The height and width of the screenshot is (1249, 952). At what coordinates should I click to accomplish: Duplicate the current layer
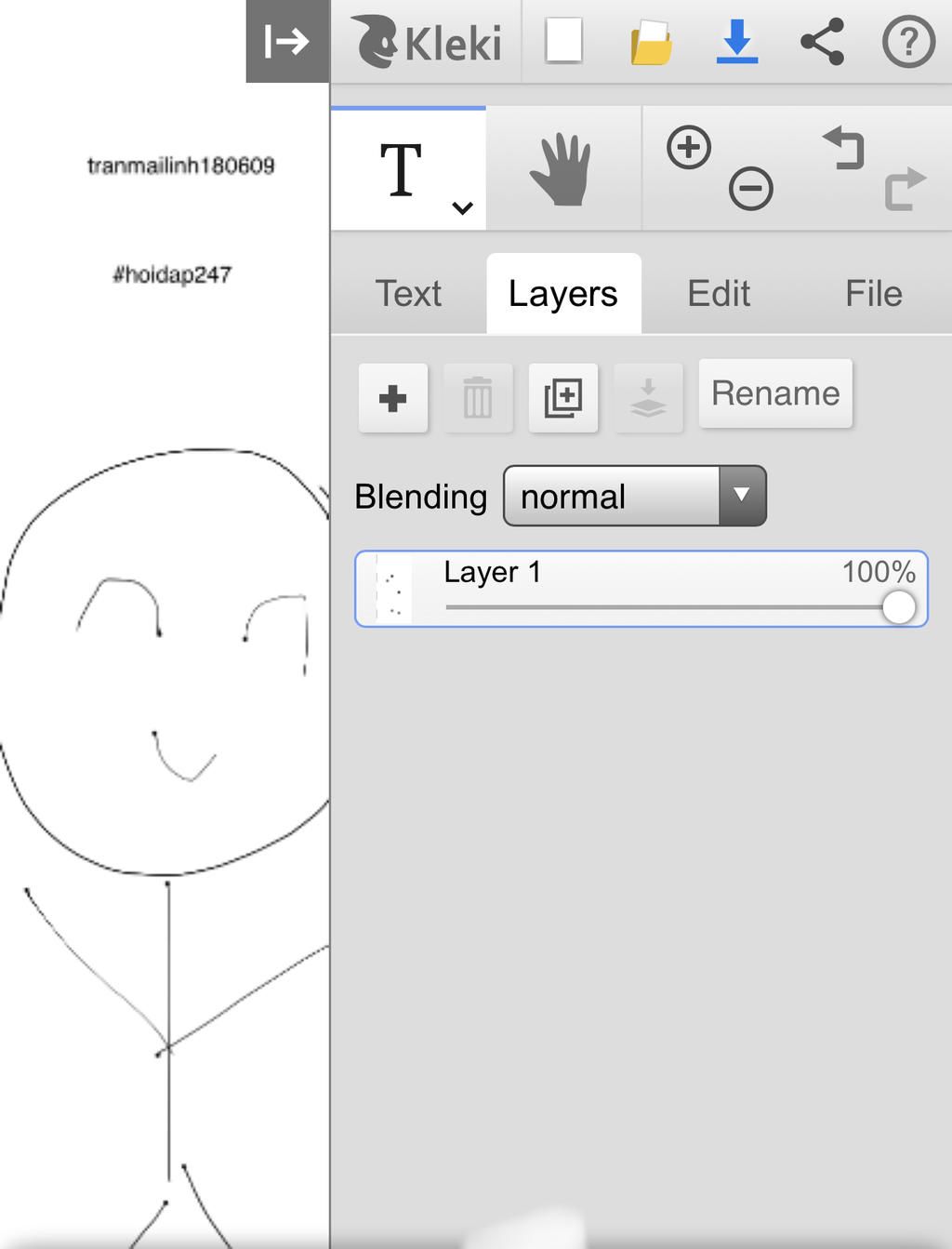563,398
